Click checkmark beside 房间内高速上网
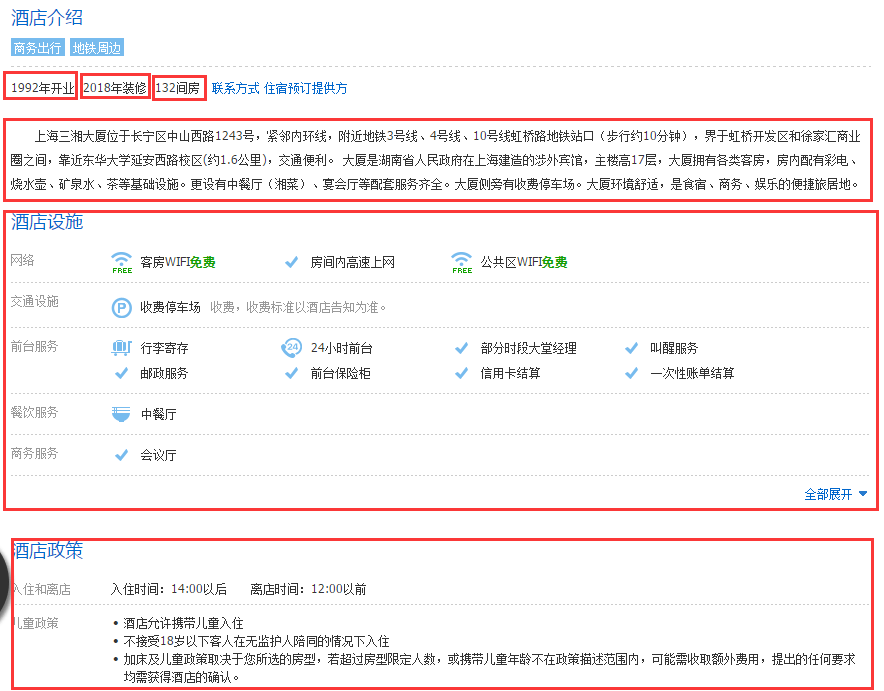 click(291, 262)
